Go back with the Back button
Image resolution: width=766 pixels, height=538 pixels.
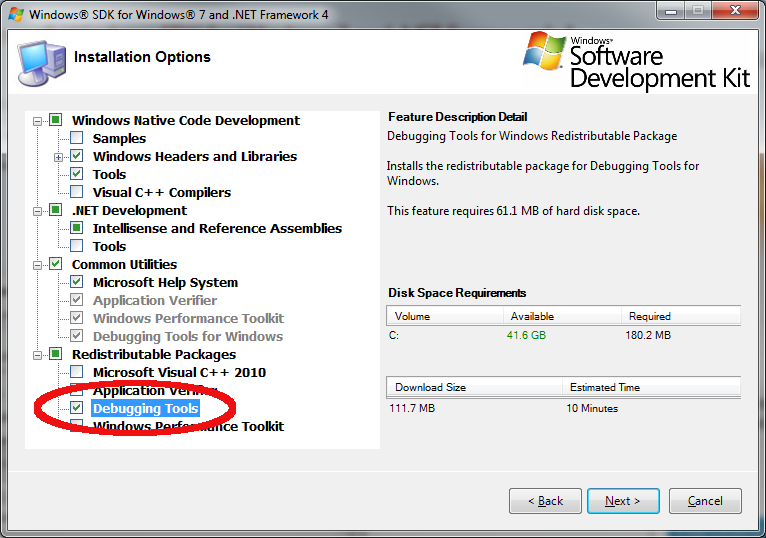tap(545, 501)
